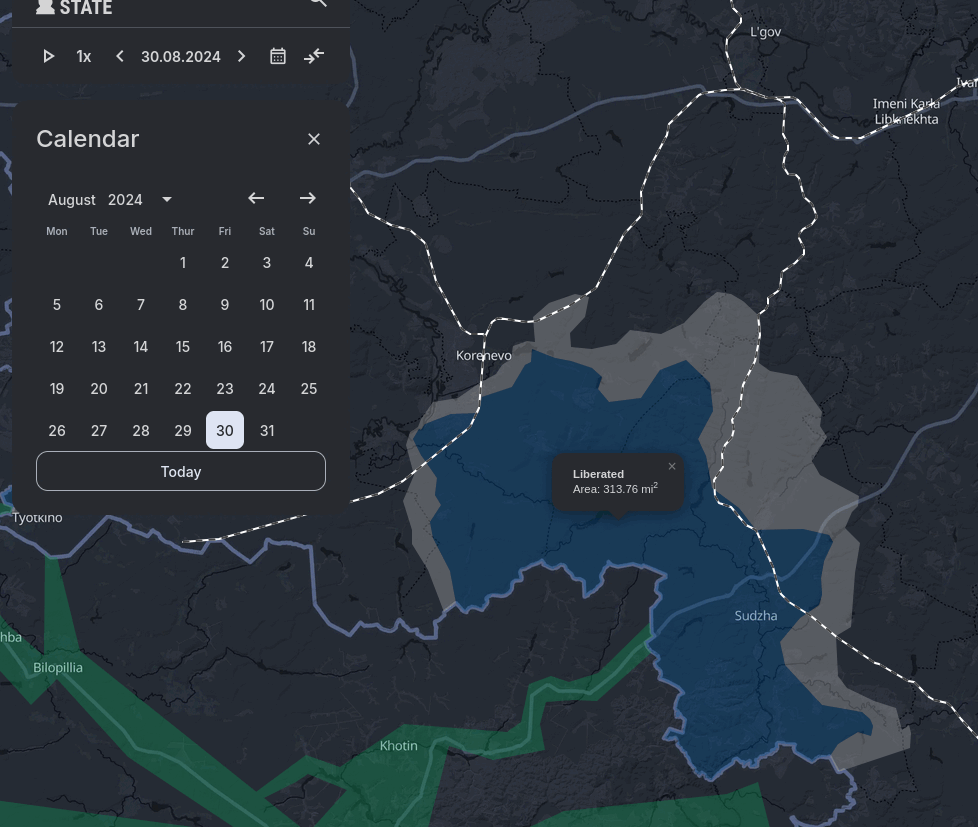Select August 13 in calendar

click(99, 347)
